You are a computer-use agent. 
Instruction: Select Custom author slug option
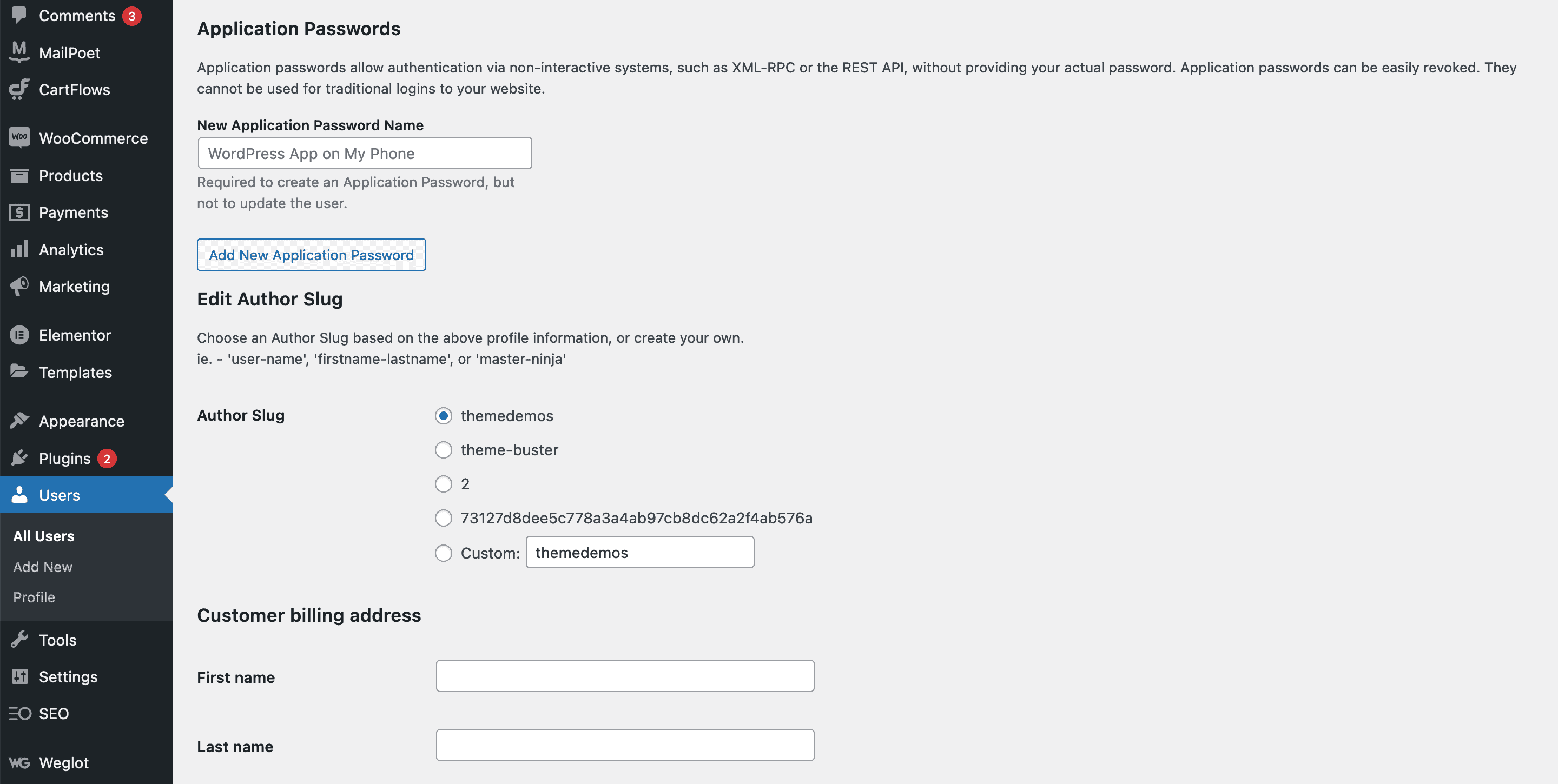[443, 552]
